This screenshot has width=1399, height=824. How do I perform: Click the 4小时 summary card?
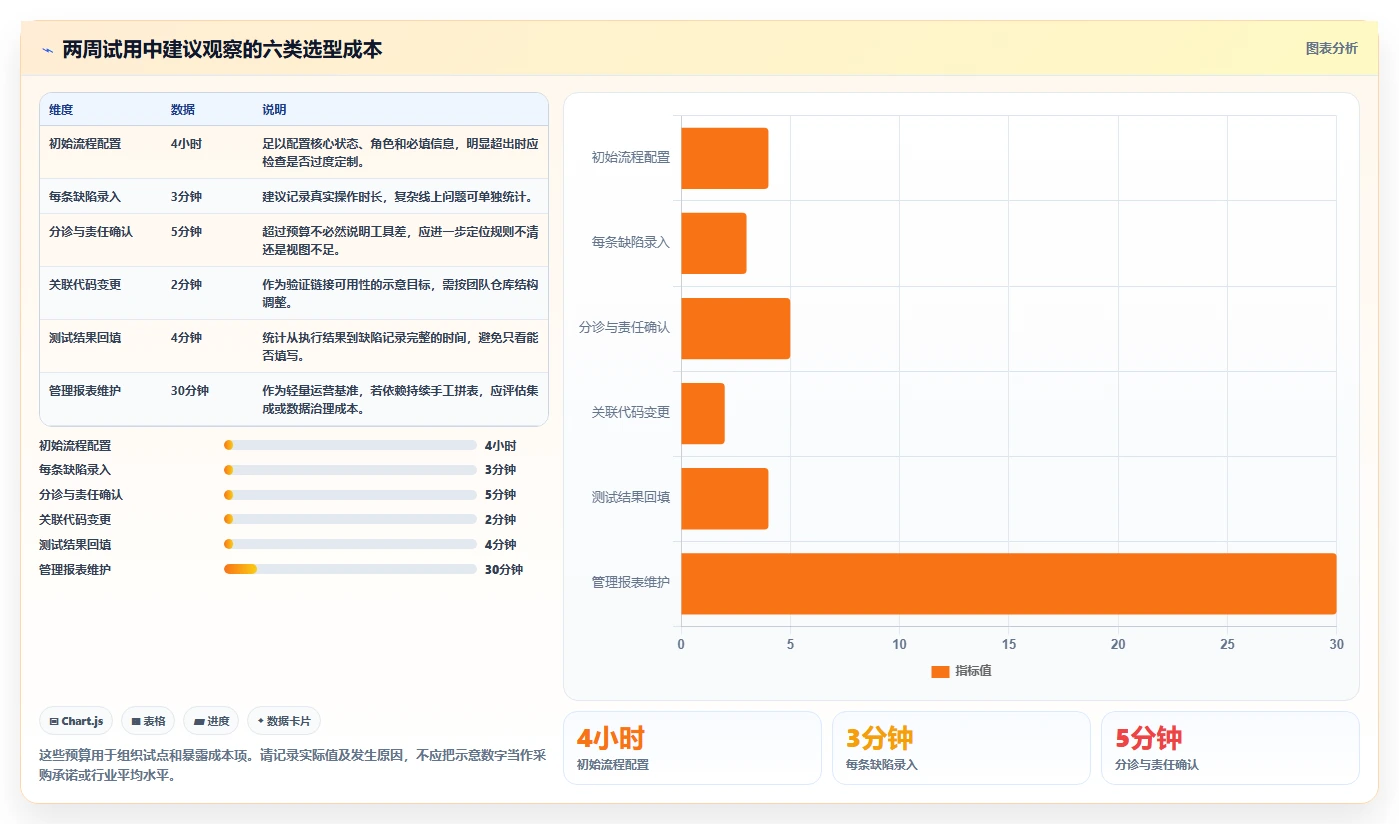click(x=692, y=748)
